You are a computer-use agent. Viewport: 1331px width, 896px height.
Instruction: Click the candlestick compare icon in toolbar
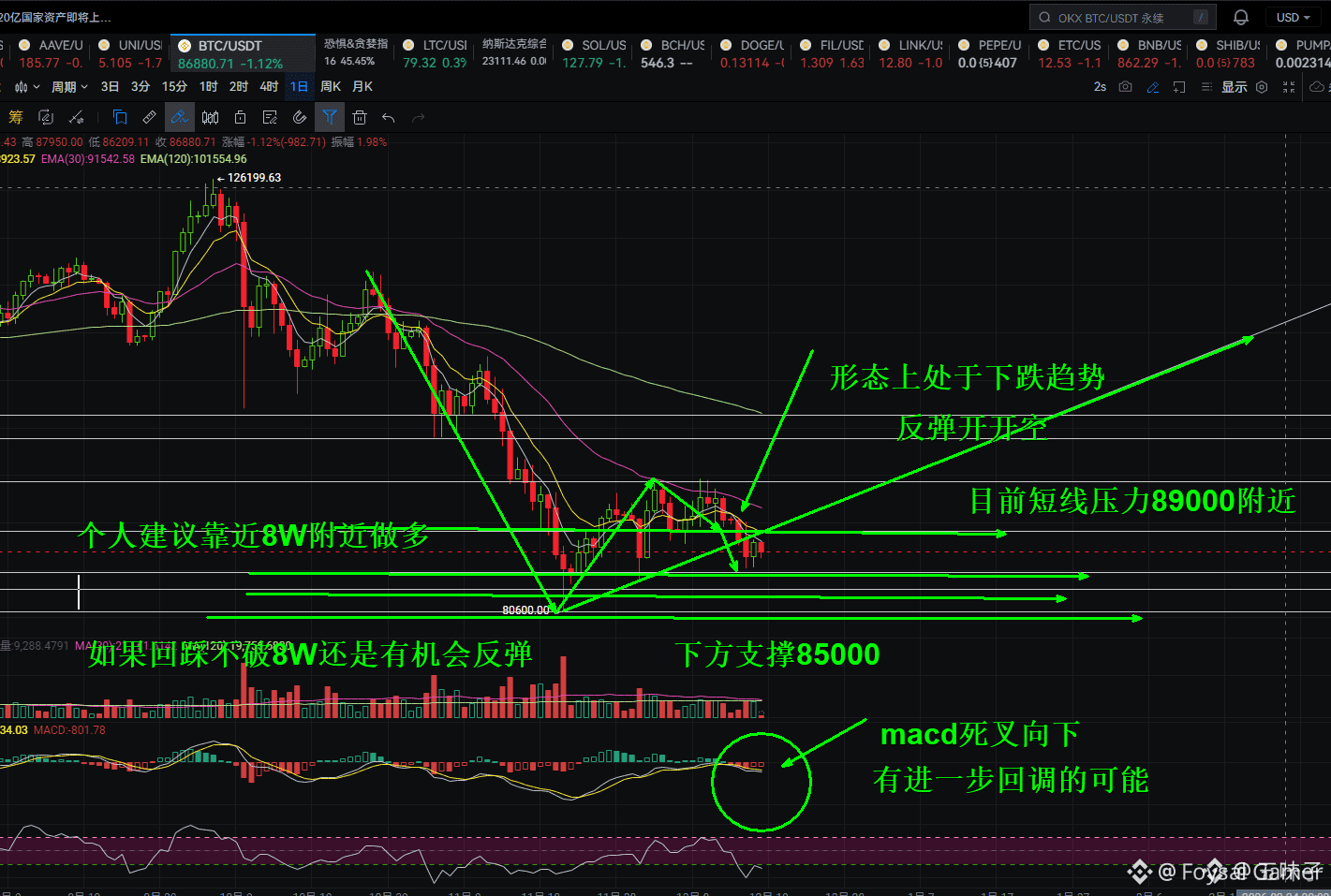[211, 117]
